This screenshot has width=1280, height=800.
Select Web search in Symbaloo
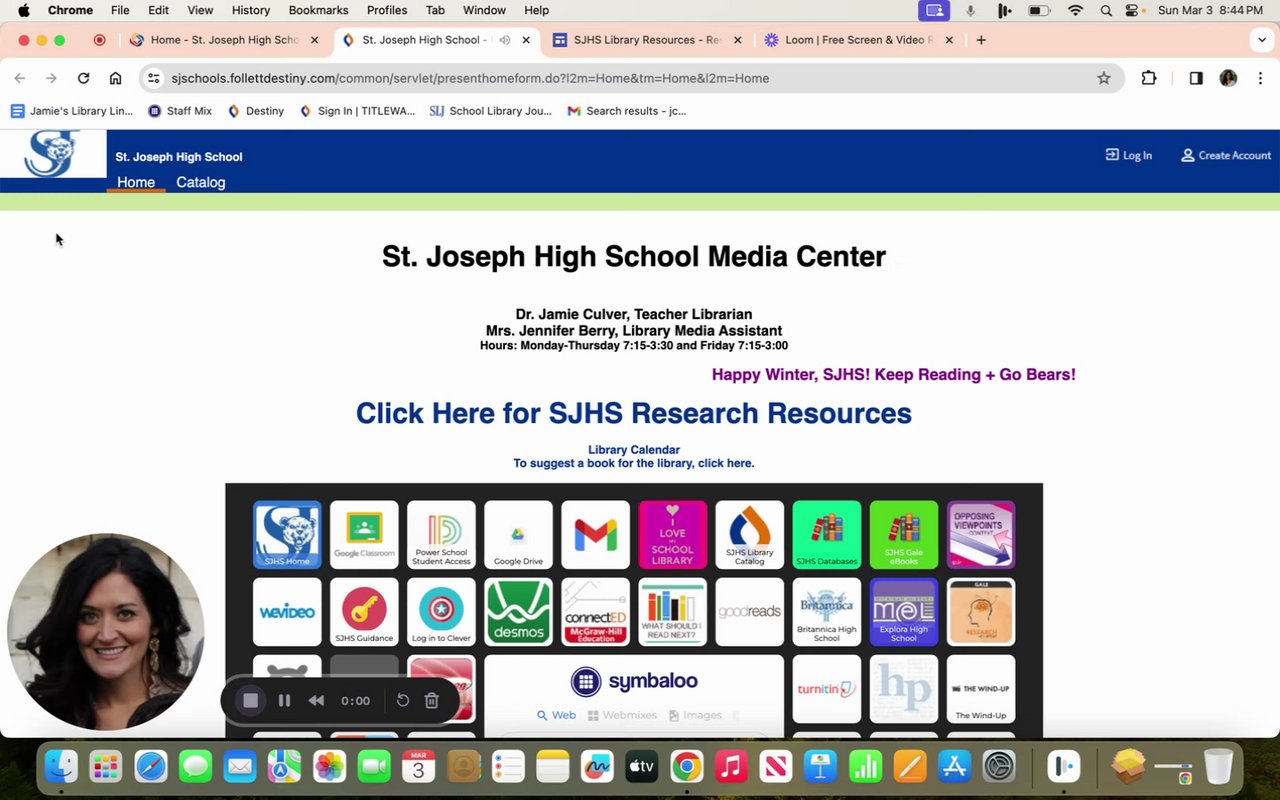556,715
